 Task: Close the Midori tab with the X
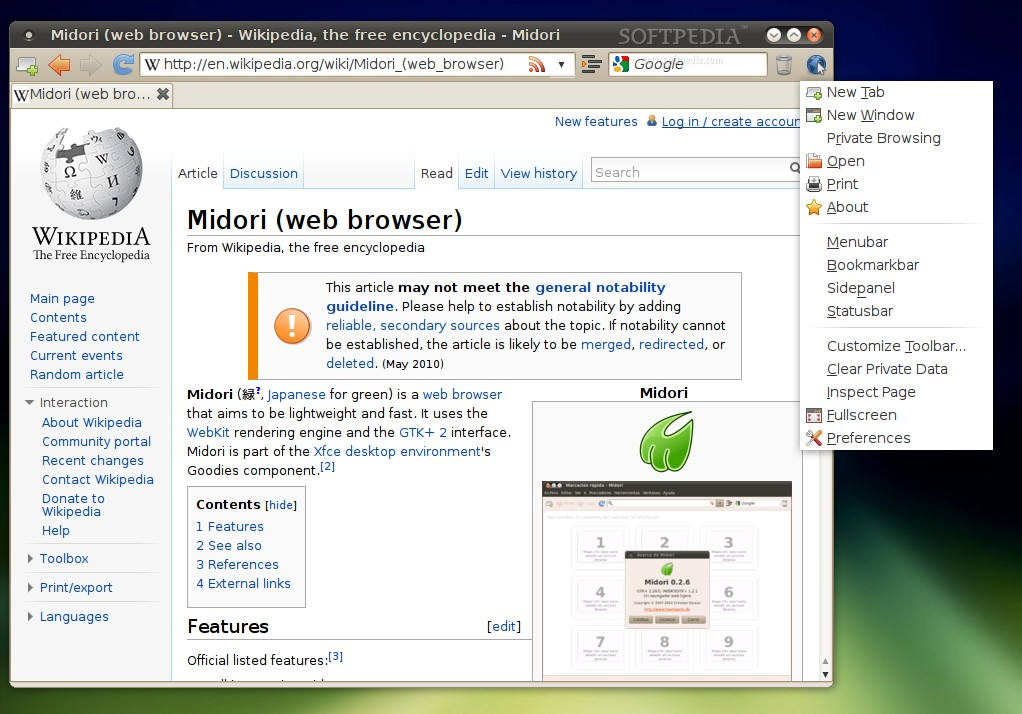(163, 94)
